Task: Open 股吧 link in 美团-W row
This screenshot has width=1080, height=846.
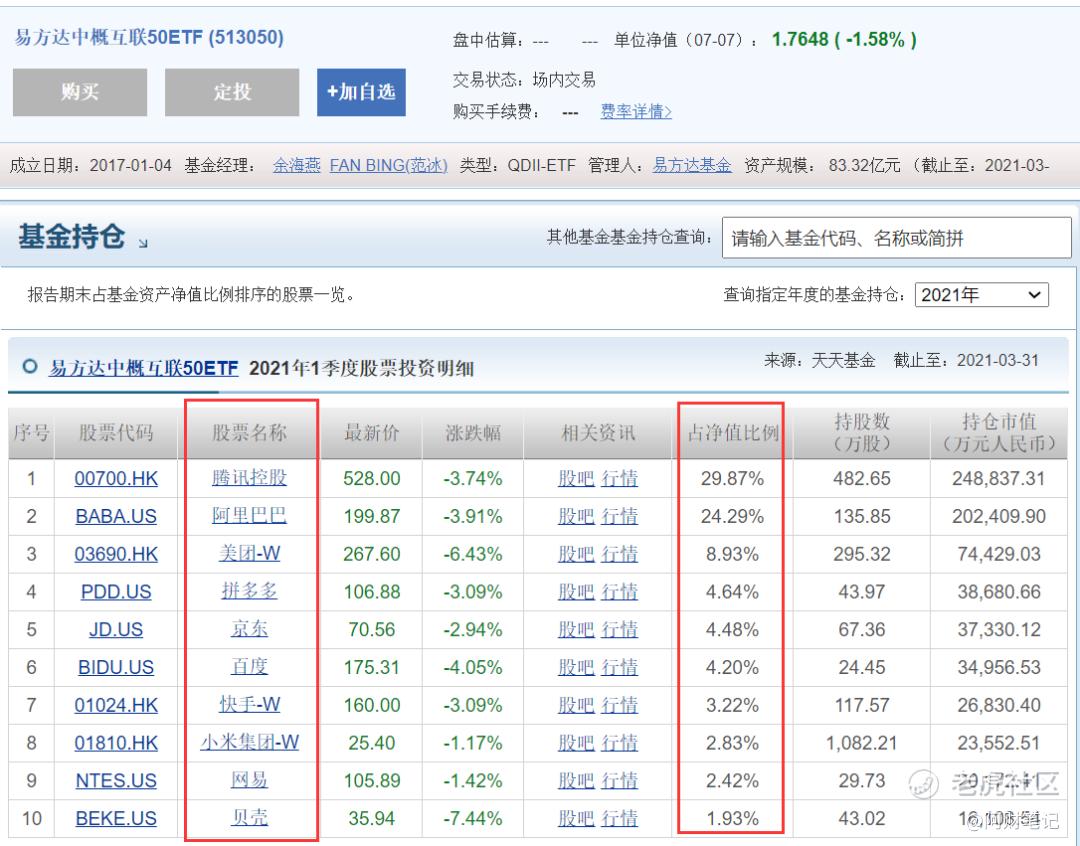Action: tap(577, 554)
